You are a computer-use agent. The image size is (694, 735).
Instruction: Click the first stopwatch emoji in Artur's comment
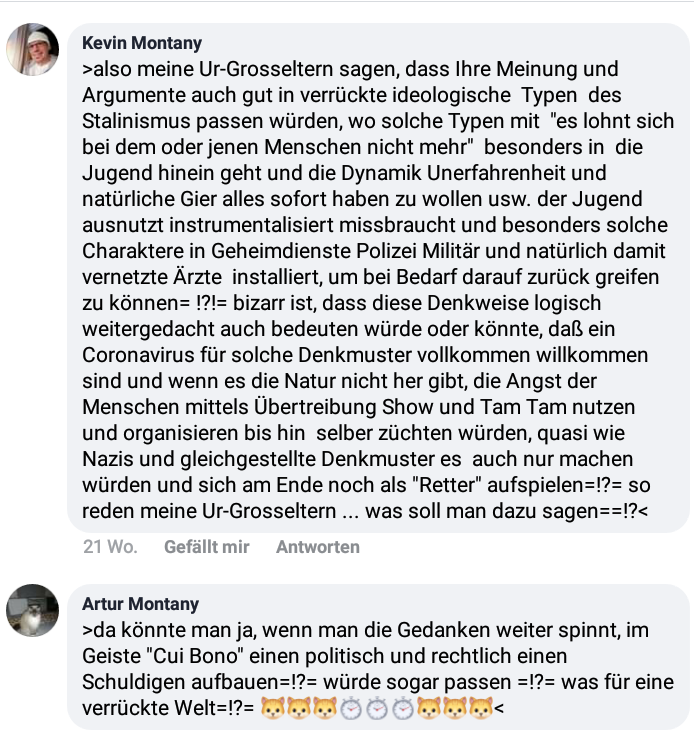[x=351, y=708]
